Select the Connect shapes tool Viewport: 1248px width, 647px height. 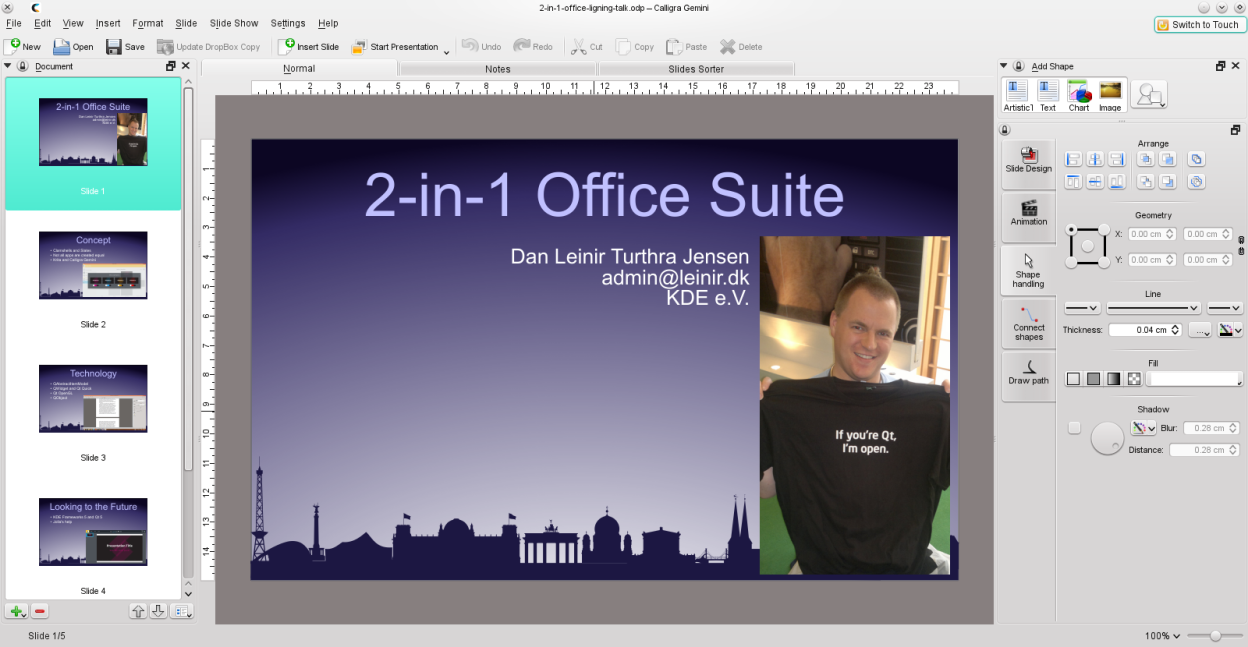[x=1028, y=323]
